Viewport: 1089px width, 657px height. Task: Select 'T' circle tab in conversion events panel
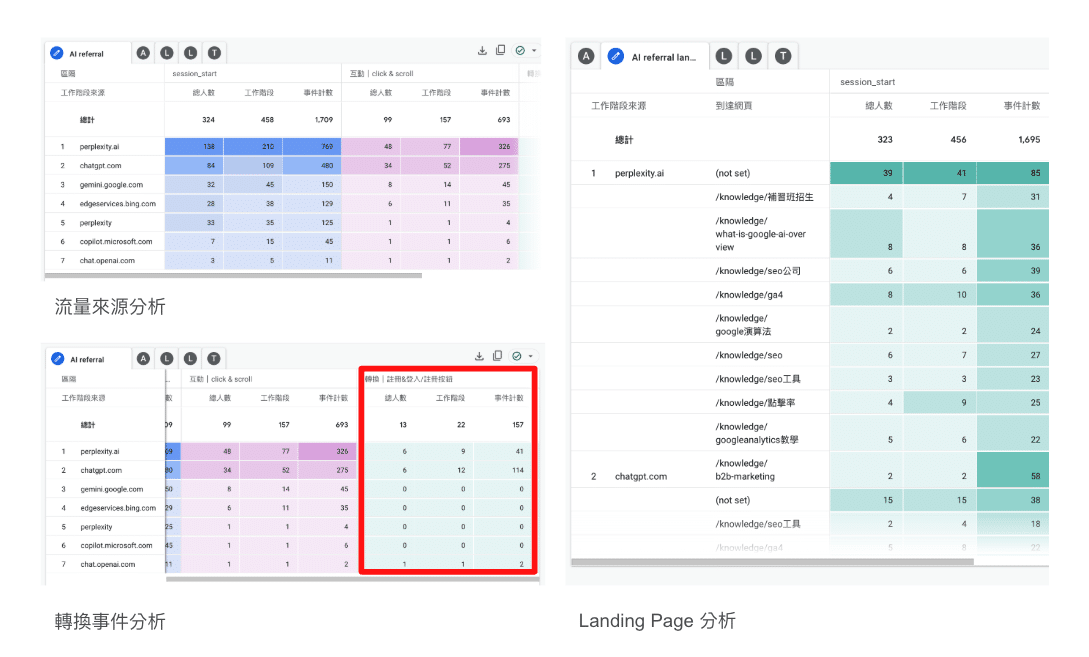pyautogui.click(x=214, y=358)
